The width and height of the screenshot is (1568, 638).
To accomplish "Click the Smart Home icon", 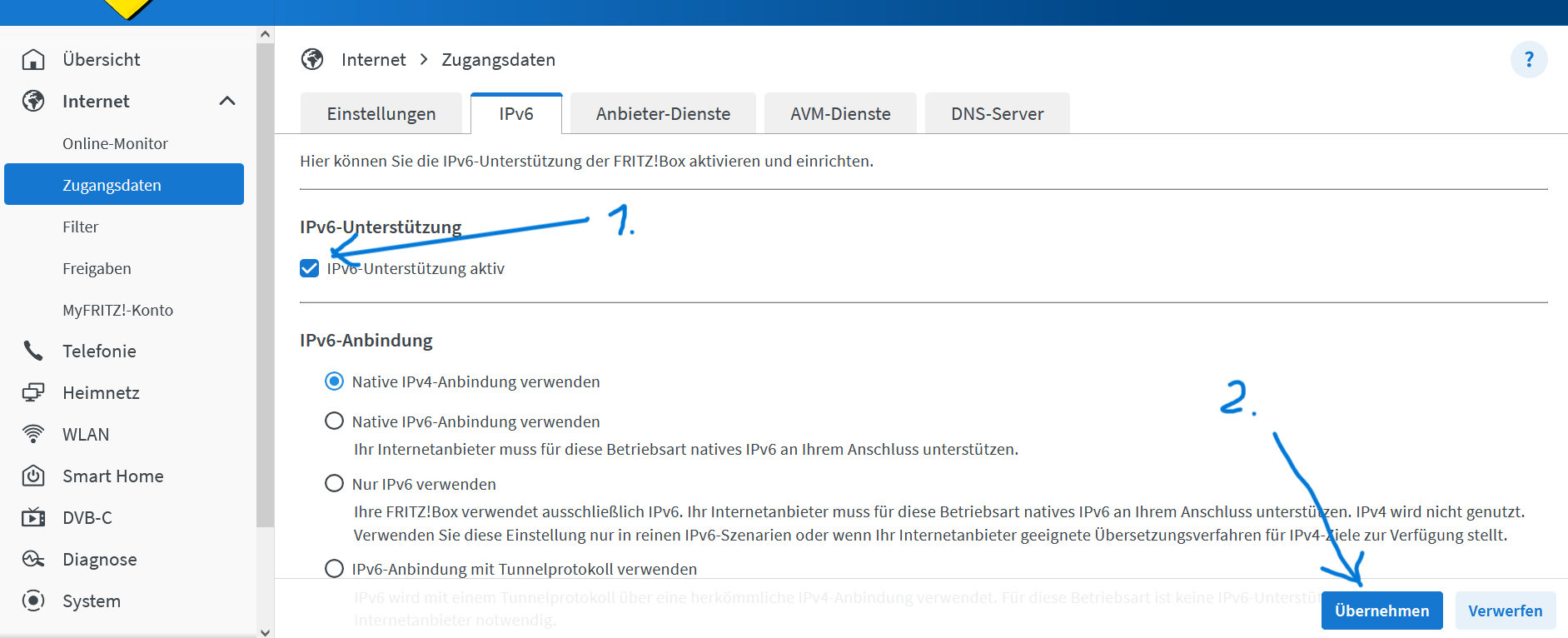I will point(33,476).
